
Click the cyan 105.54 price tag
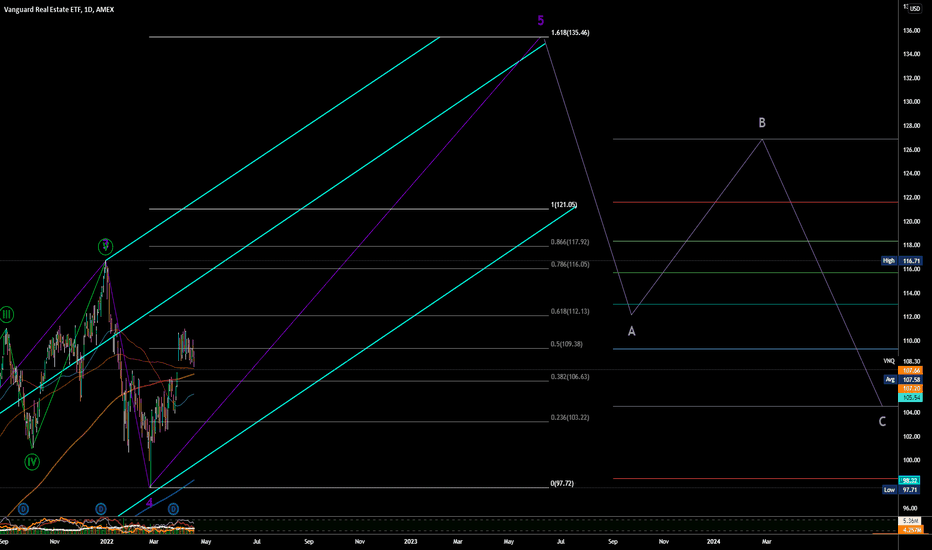(x=911, y=397)
